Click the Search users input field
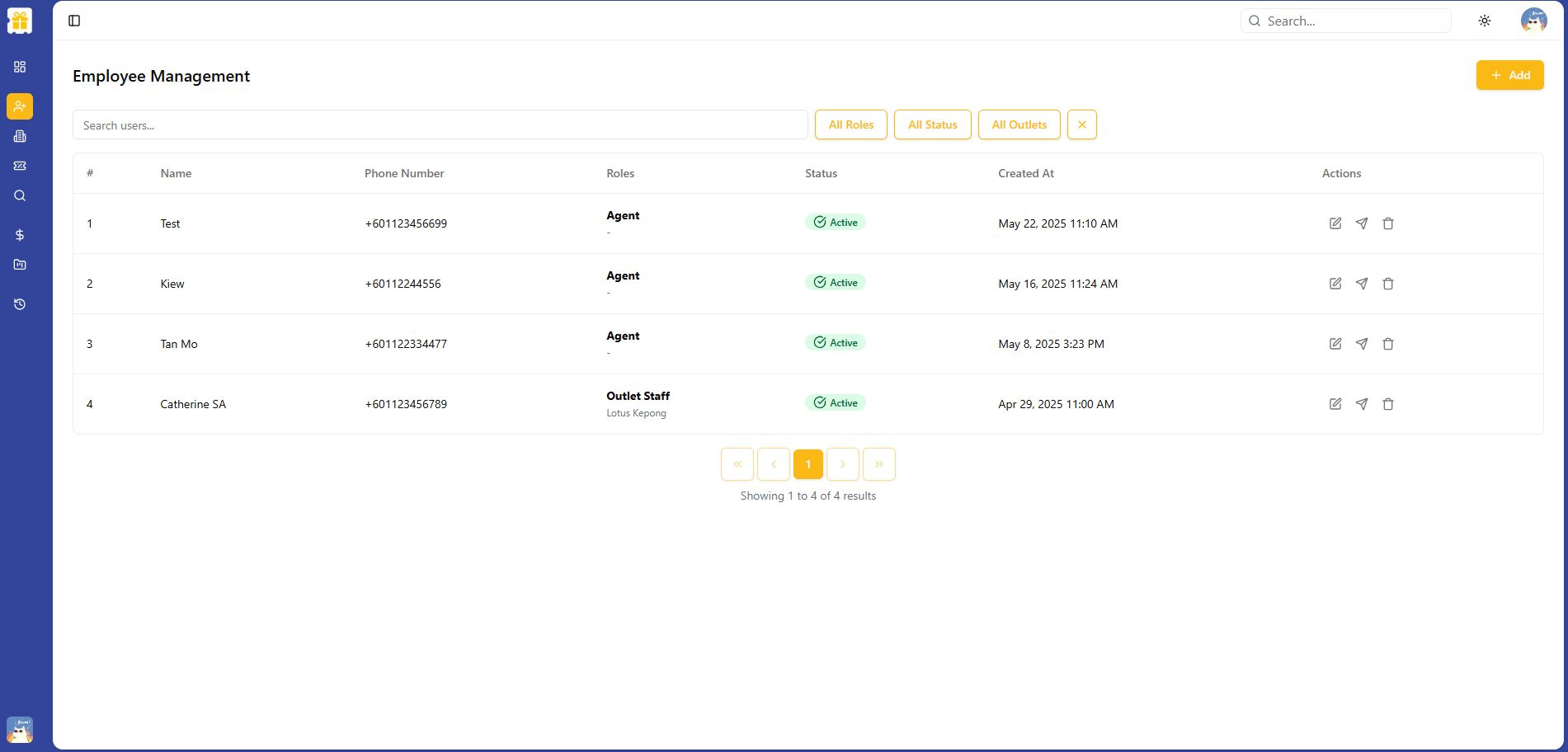1568x752 pixels. click(440, 125)
